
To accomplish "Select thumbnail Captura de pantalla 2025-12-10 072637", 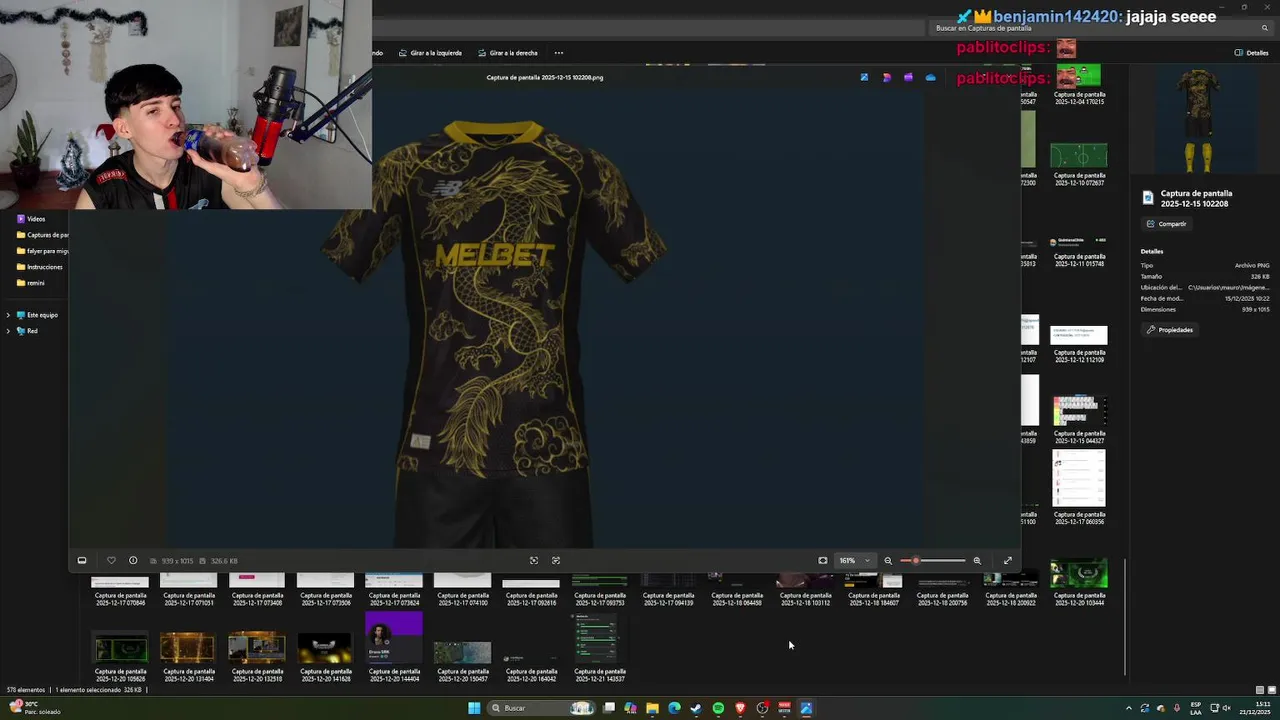I will point(1078,164).
